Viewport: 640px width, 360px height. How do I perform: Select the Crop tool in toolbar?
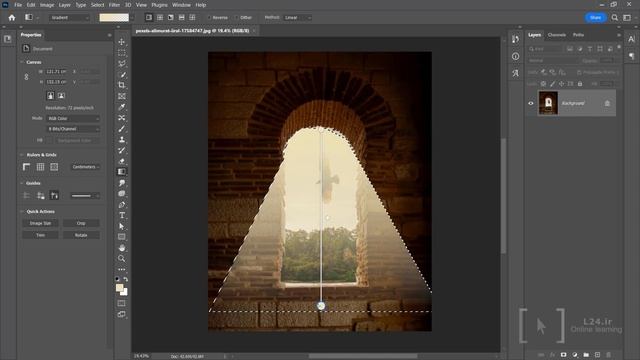coord(122,85)
